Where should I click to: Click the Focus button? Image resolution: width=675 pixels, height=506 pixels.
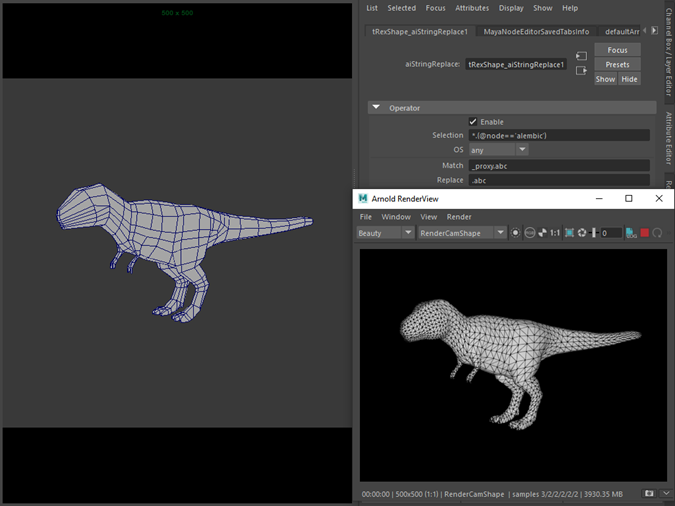pyautogui.click(x=617, y=50)
